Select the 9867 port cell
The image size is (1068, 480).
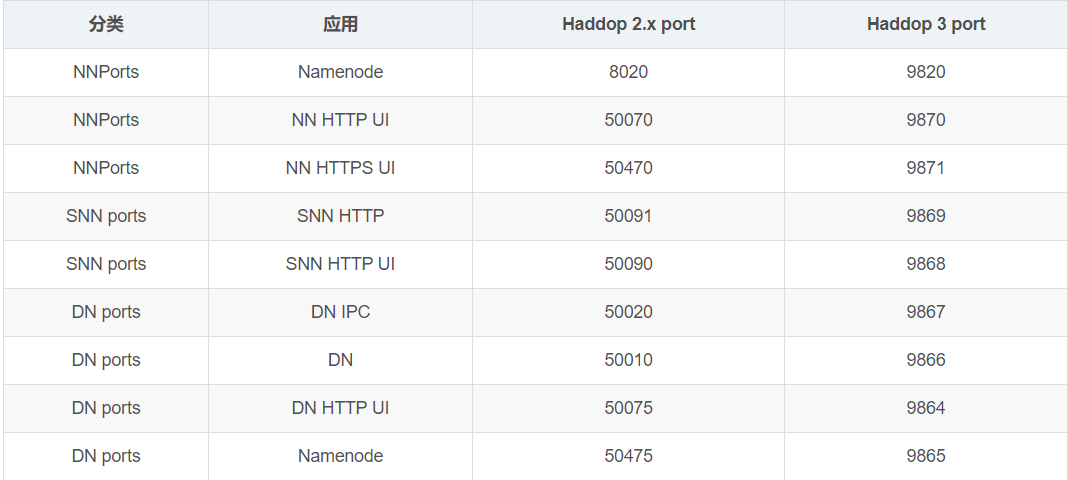point(926,312)
